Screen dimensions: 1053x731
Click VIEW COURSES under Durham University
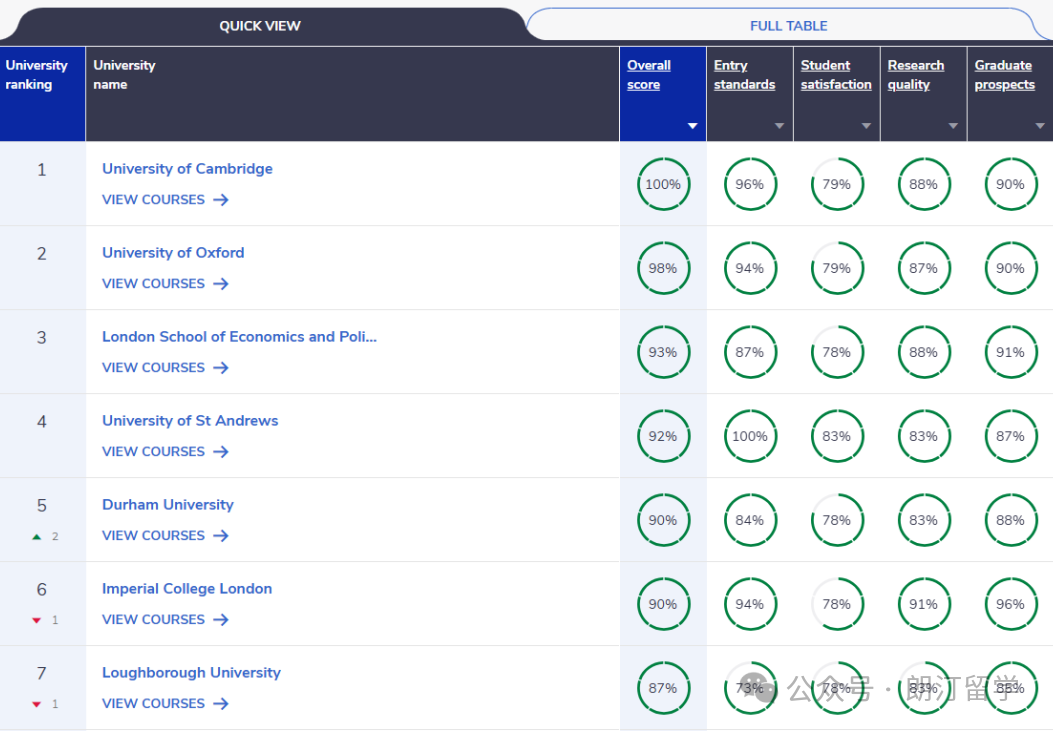tap(165, 536)
